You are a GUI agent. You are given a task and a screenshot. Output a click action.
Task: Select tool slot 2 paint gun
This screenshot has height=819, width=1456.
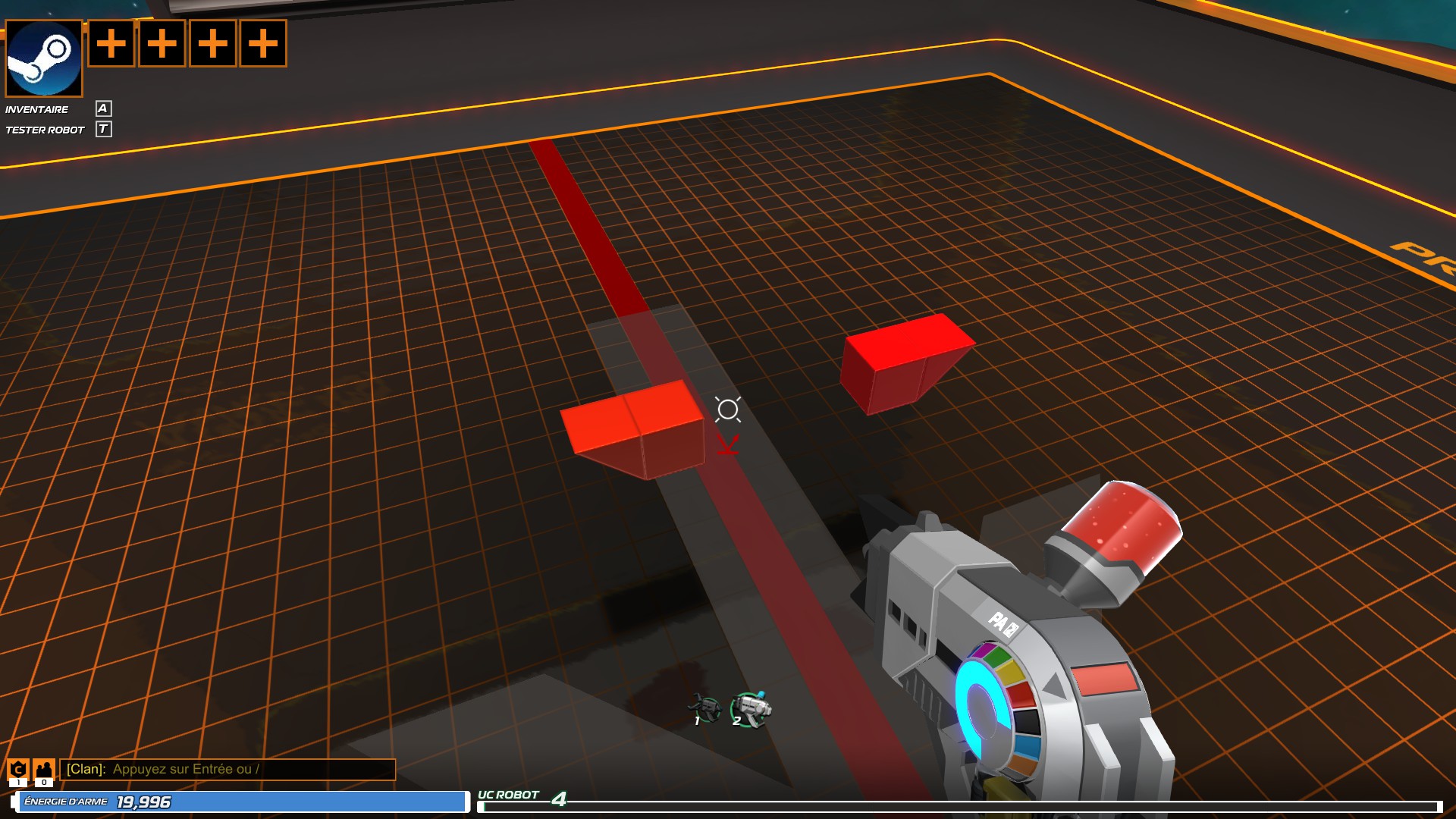click(x=751, y=709)
